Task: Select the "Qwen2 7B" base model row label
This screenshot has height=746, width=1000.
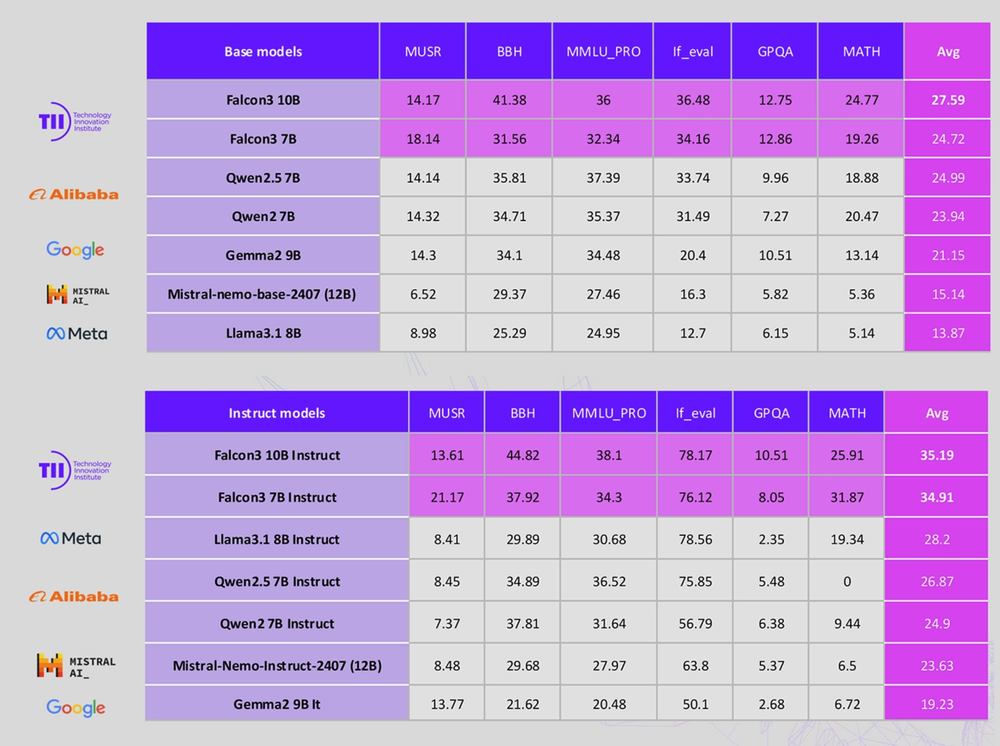Action: pyautogui.click(x=263, y=217)
